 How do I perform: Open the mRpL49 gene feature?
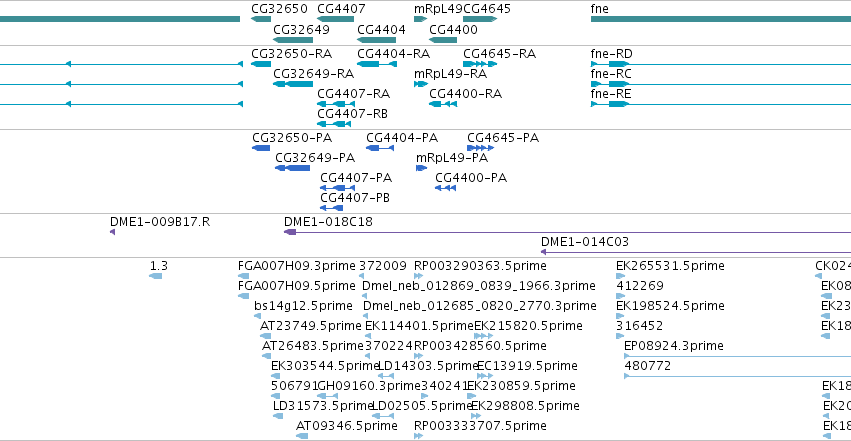pyautogui.click(x=420, y=19)
